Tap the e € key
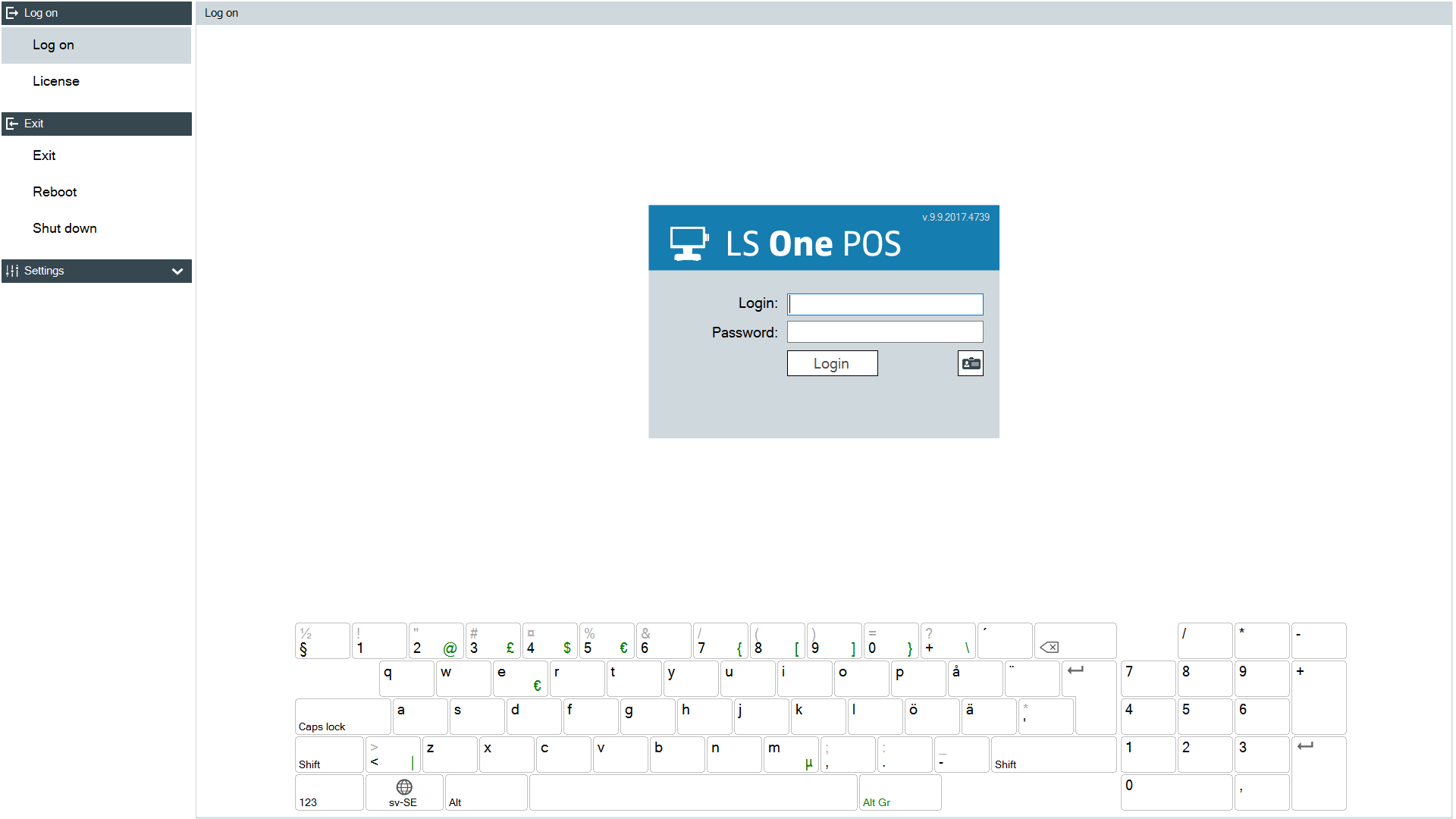The height and width of the screenshot is (819, 1456). 520,679
